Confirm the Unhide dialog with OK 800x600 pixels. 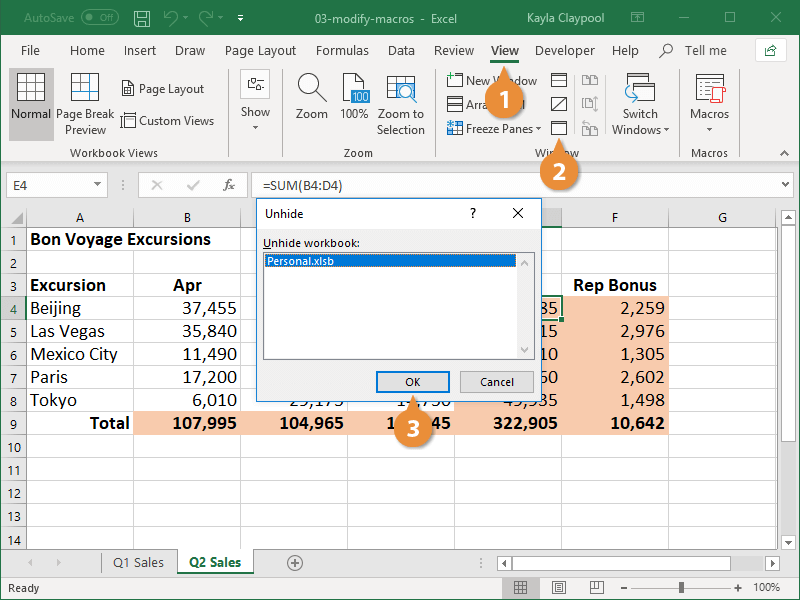click(x=412, y=381)
